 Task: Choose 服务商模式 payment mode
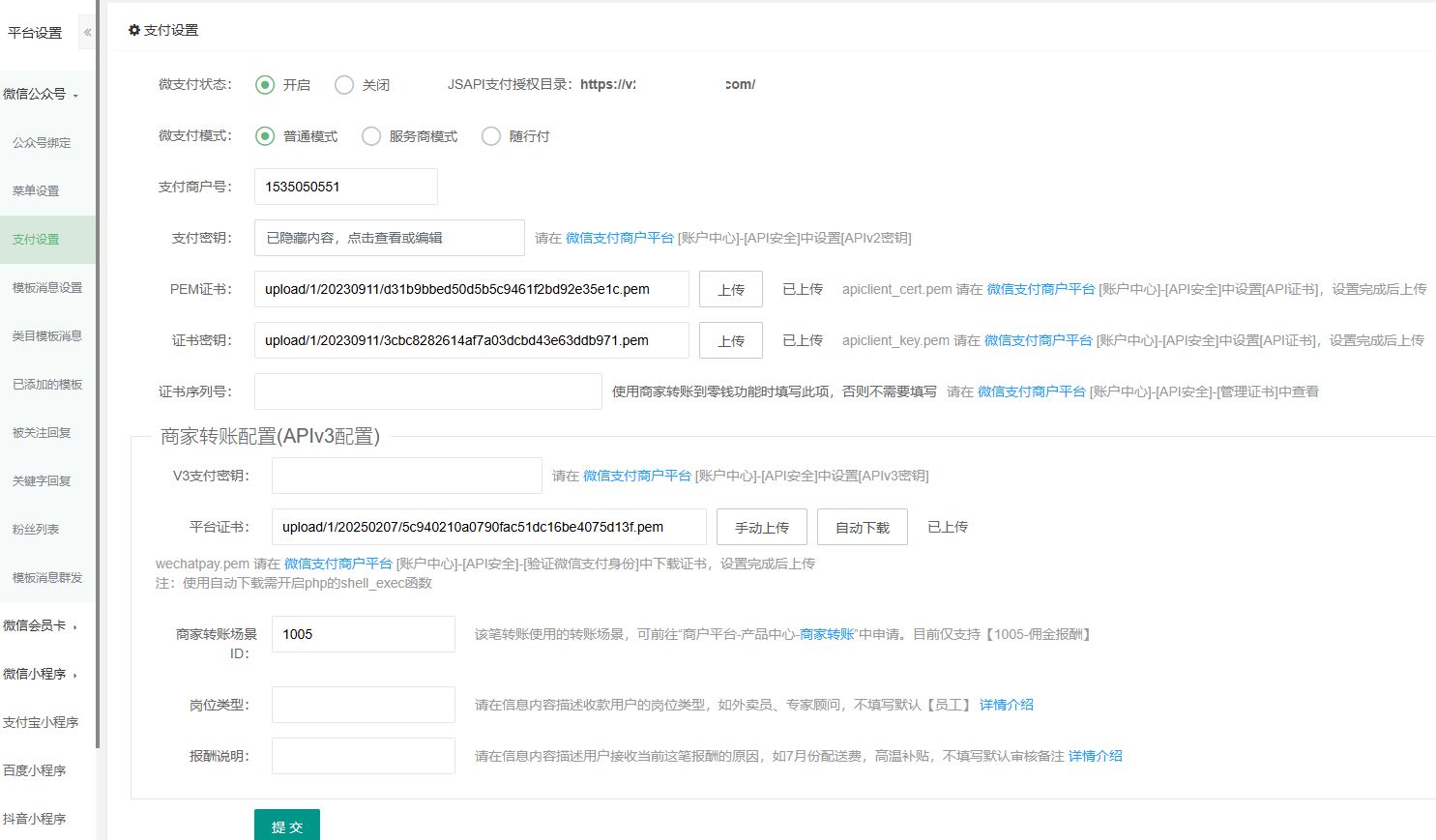371,136
